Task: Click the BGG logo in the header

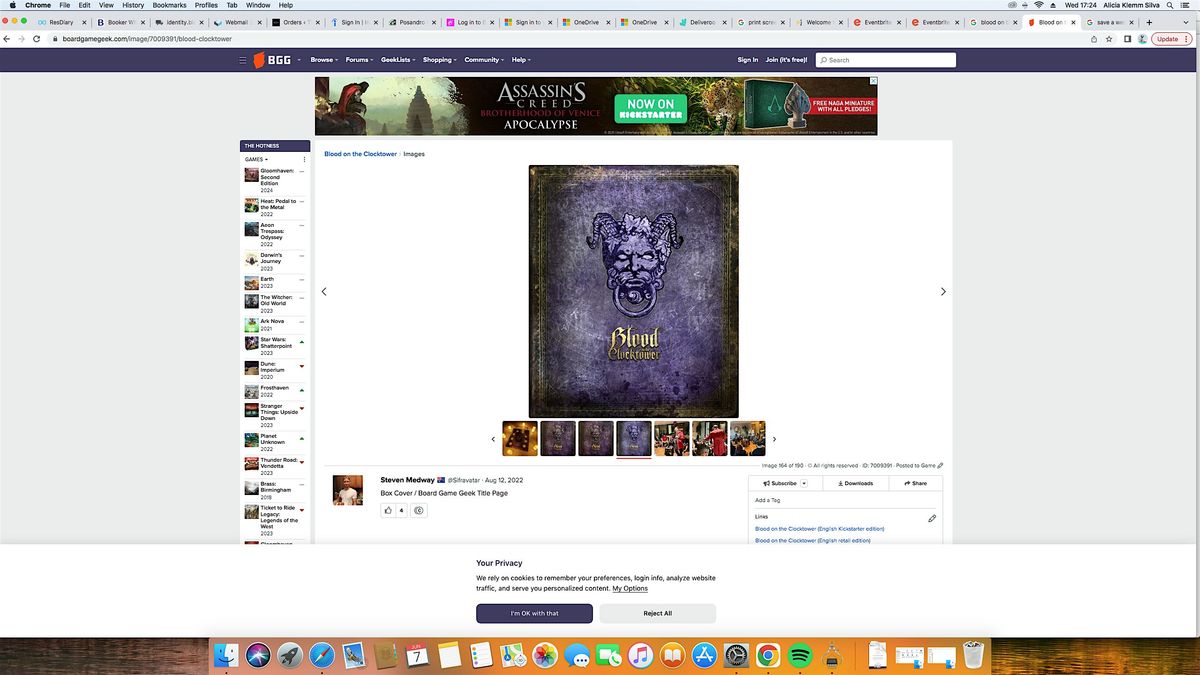Action: click(x=272, y=60)
